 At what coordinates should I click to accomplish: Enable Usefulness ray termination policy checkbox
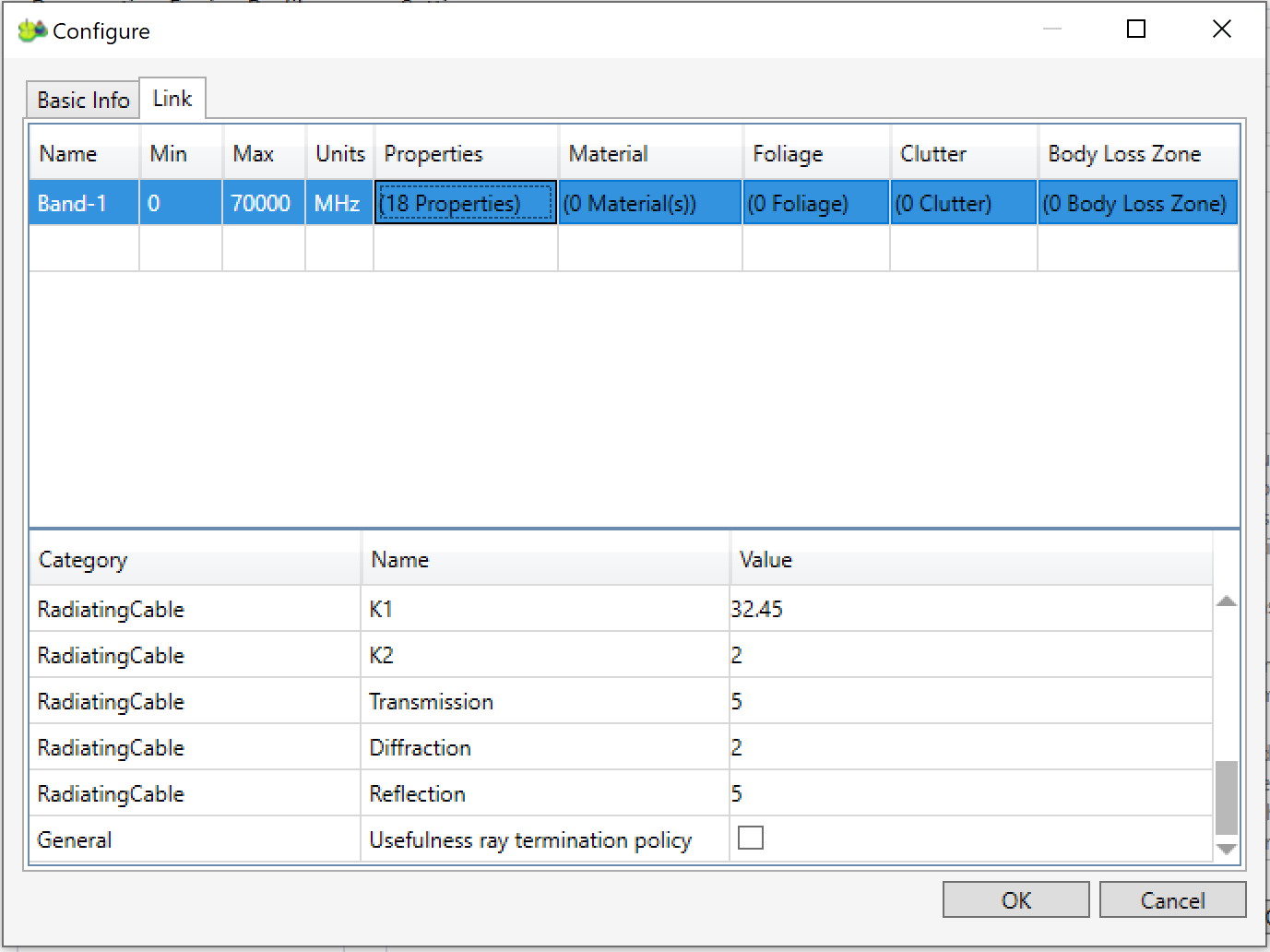(x=751, y=838)
